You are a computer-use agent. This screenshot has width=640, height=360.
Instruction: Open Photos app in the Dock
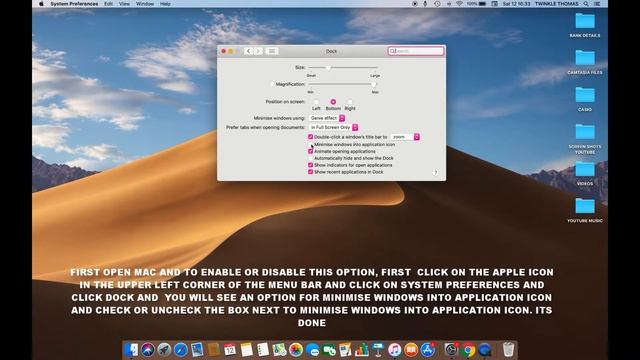click(296, 350)
